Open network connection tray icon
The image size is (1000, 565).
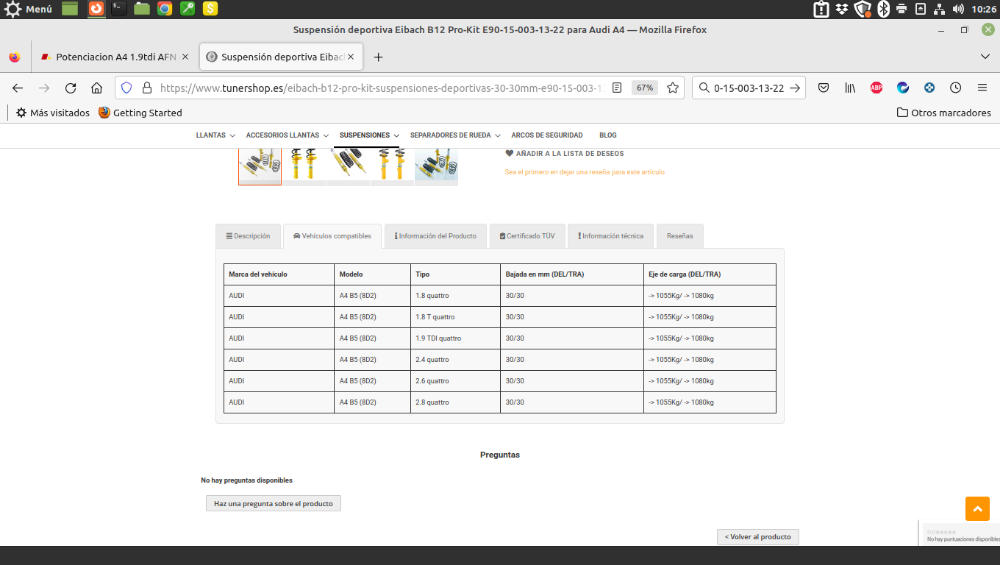[x=939, y=9]
